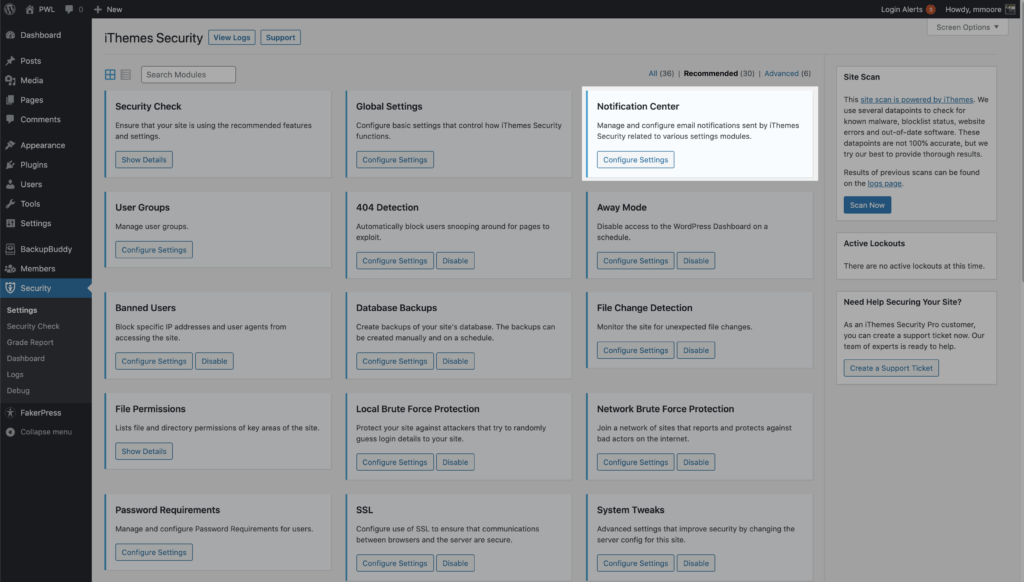Show Details for Security Check
1024x582 pixels.
tap(144, 159)
